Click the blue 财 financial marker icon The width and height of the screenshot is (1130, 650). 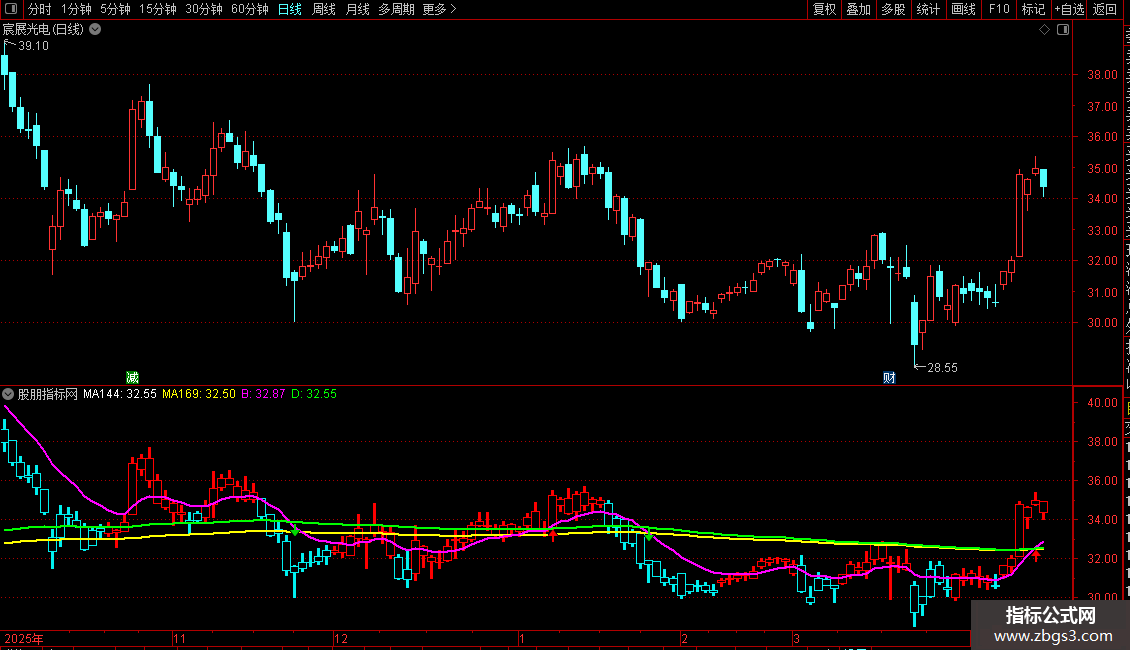889,378
